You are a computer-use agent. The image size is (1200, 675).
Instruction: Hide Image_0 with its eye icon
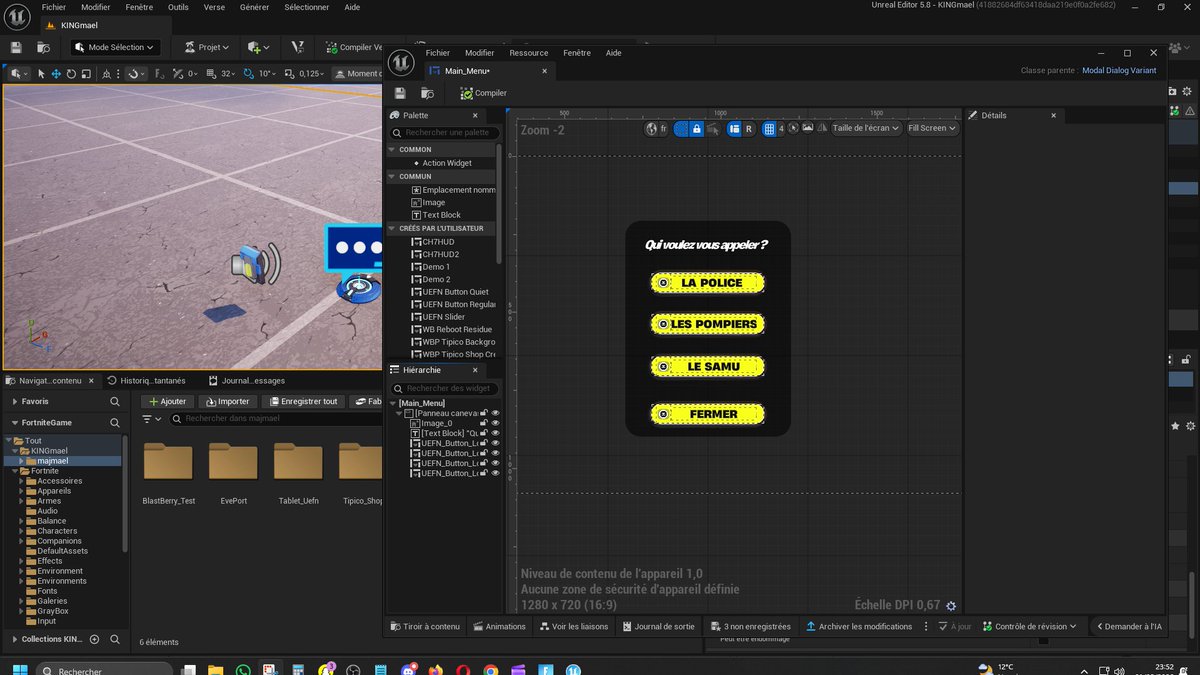tap(495, 423)
